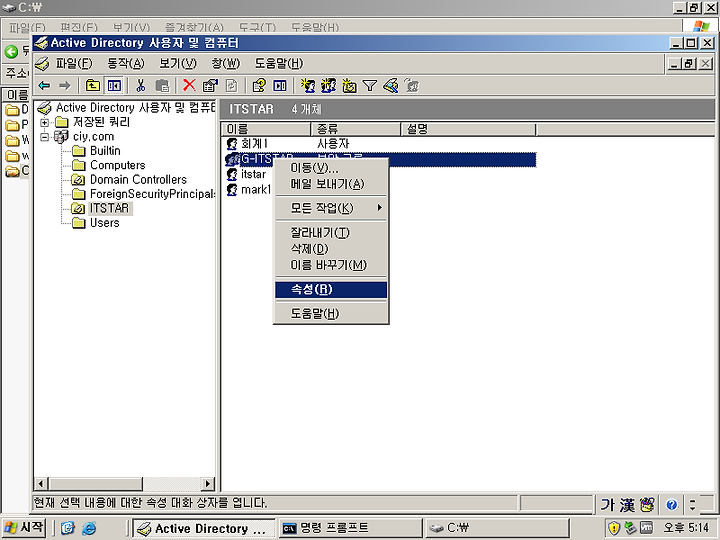The height and width of the screenshot is (540, 720).
Task: Choose 메일 보내기(A) from context menu
Action: click(x=331, y=184)
